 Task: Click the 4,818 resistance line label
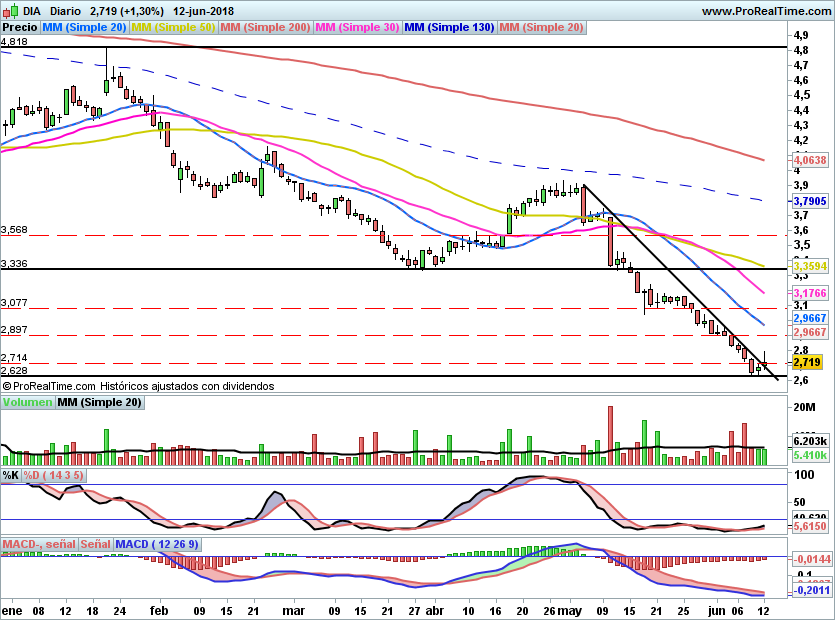pos(14,42)
